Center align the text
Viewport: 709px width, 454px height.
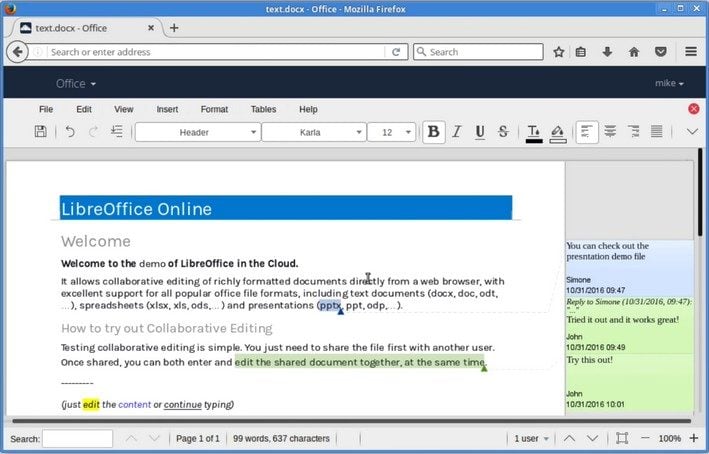pos(610,132)
